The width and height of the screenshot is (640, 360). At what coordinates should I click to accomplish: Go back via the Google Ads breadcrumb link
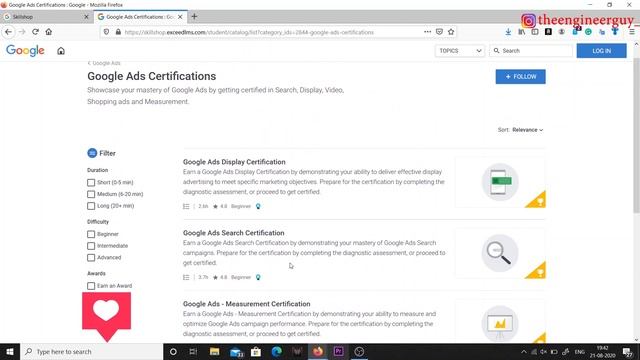[104, 63]
